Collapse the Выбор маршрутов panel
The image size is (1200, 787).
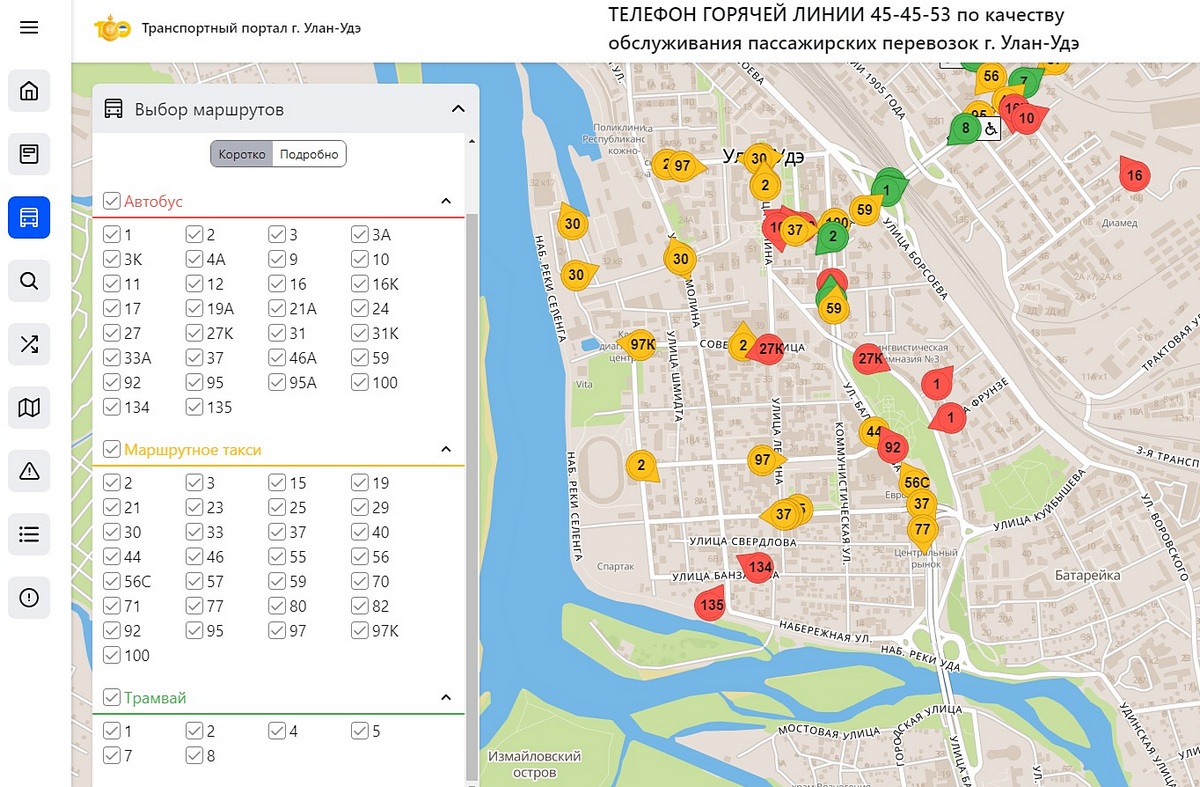458,109
